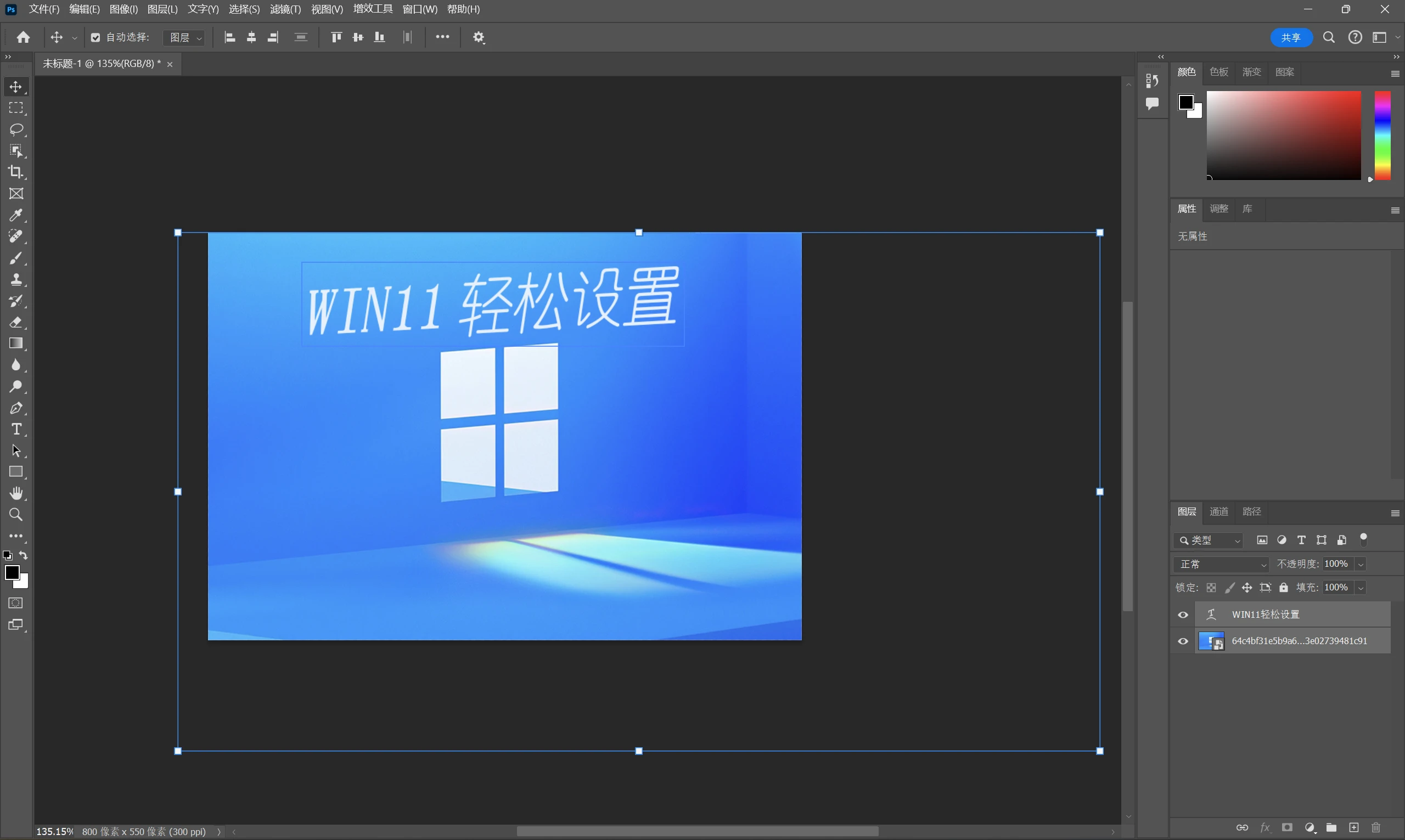Open the Layers panel flyout menu
Image resolution: width=1405 pixels, height=840 pixels.
pos(1395,513)
